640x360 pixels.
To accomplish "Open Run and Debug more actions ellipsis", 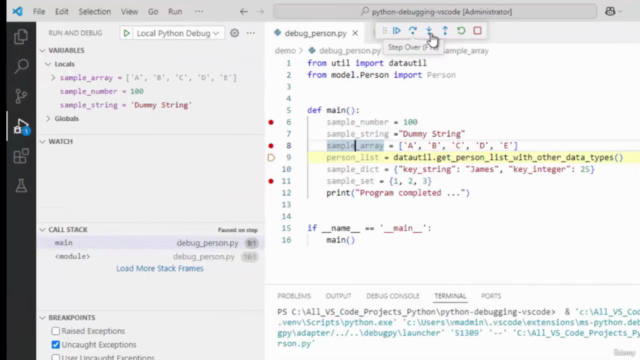I will tap(251, 33).
